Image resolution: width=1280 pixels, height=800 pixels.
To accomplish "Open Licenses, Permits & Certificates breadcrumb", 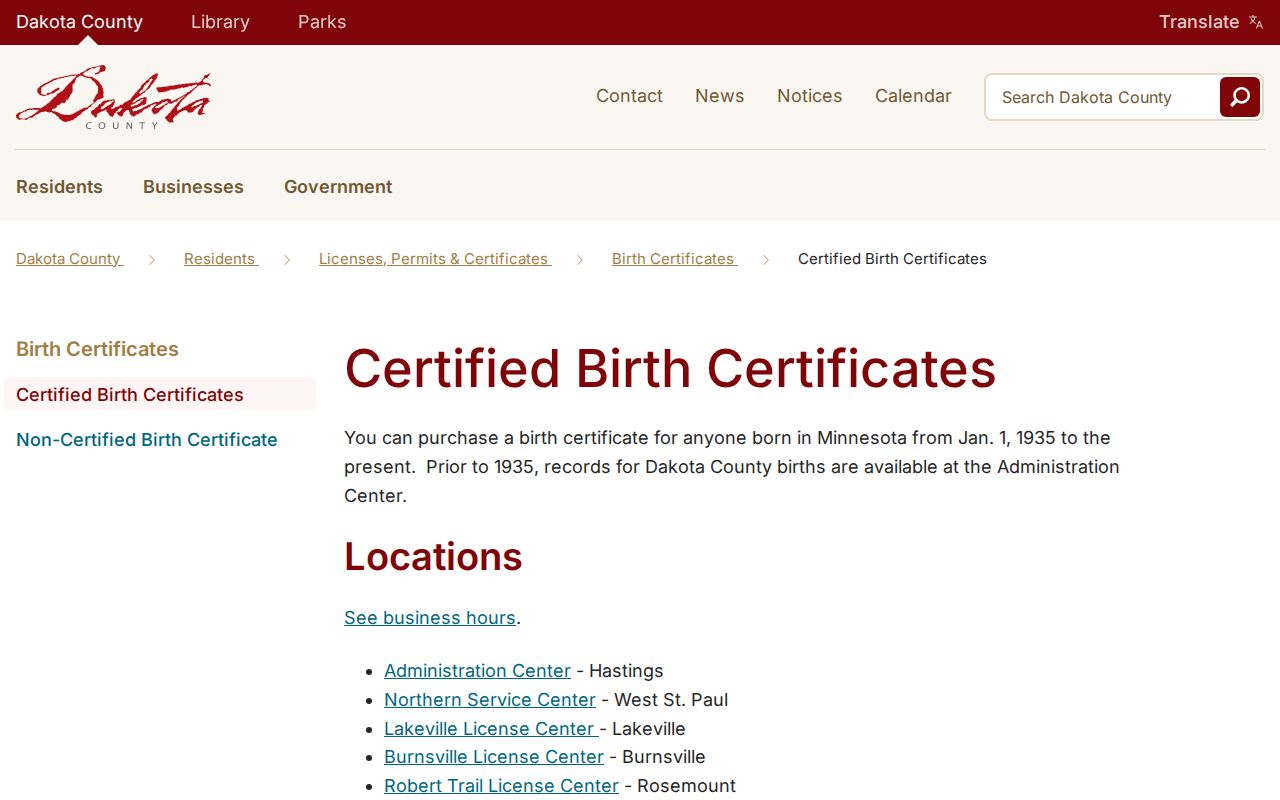I will point(434,259).
